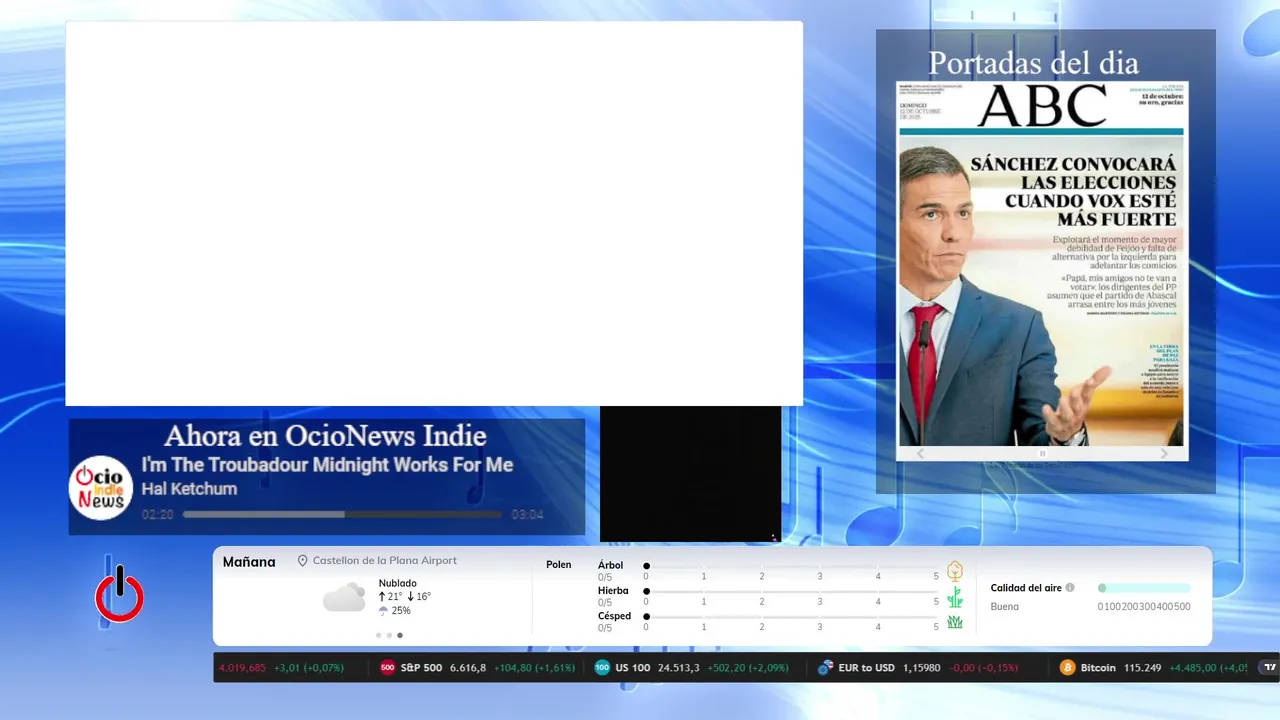The width and height of the screenshot is (1280, 720).
Task: Click the Bitcoin price 115.249
Action: (1142, 667)
